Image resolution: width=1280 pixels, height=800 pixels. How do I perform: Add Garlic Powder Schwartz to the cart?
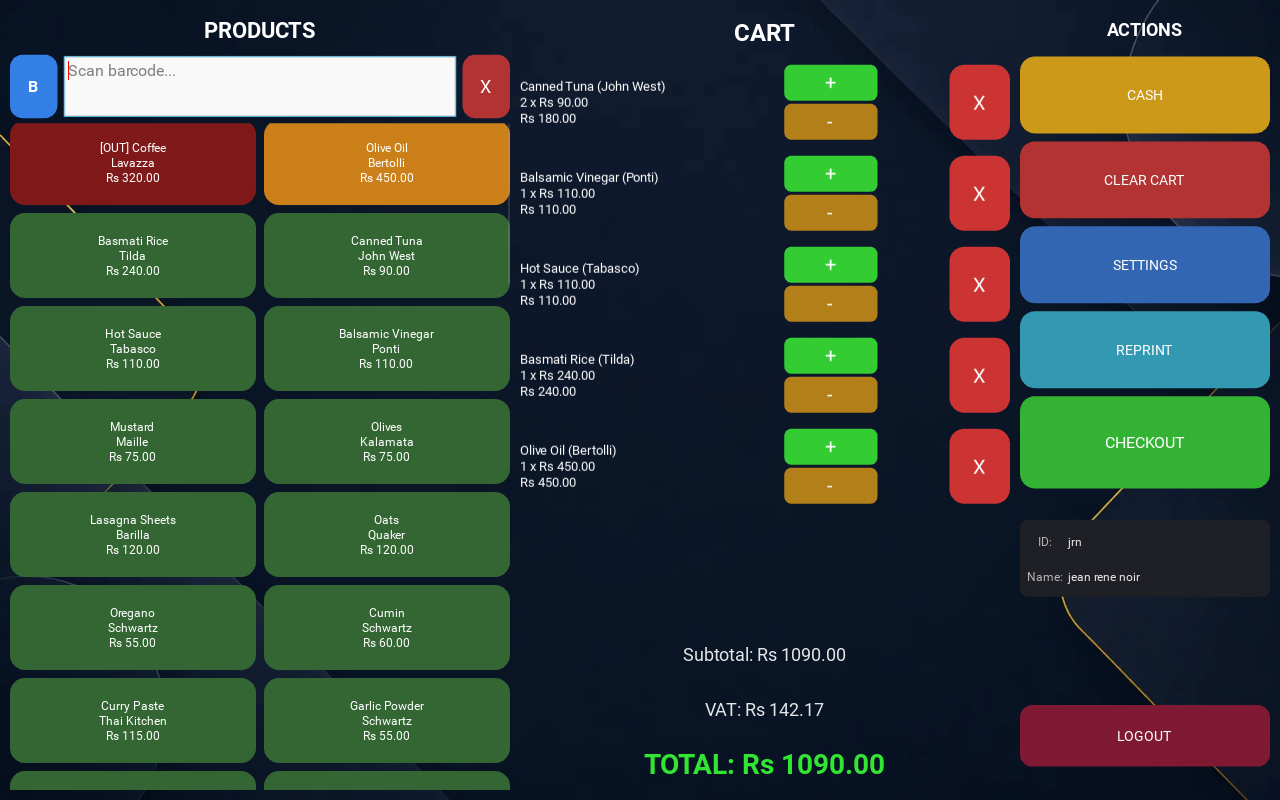point(387,721)
